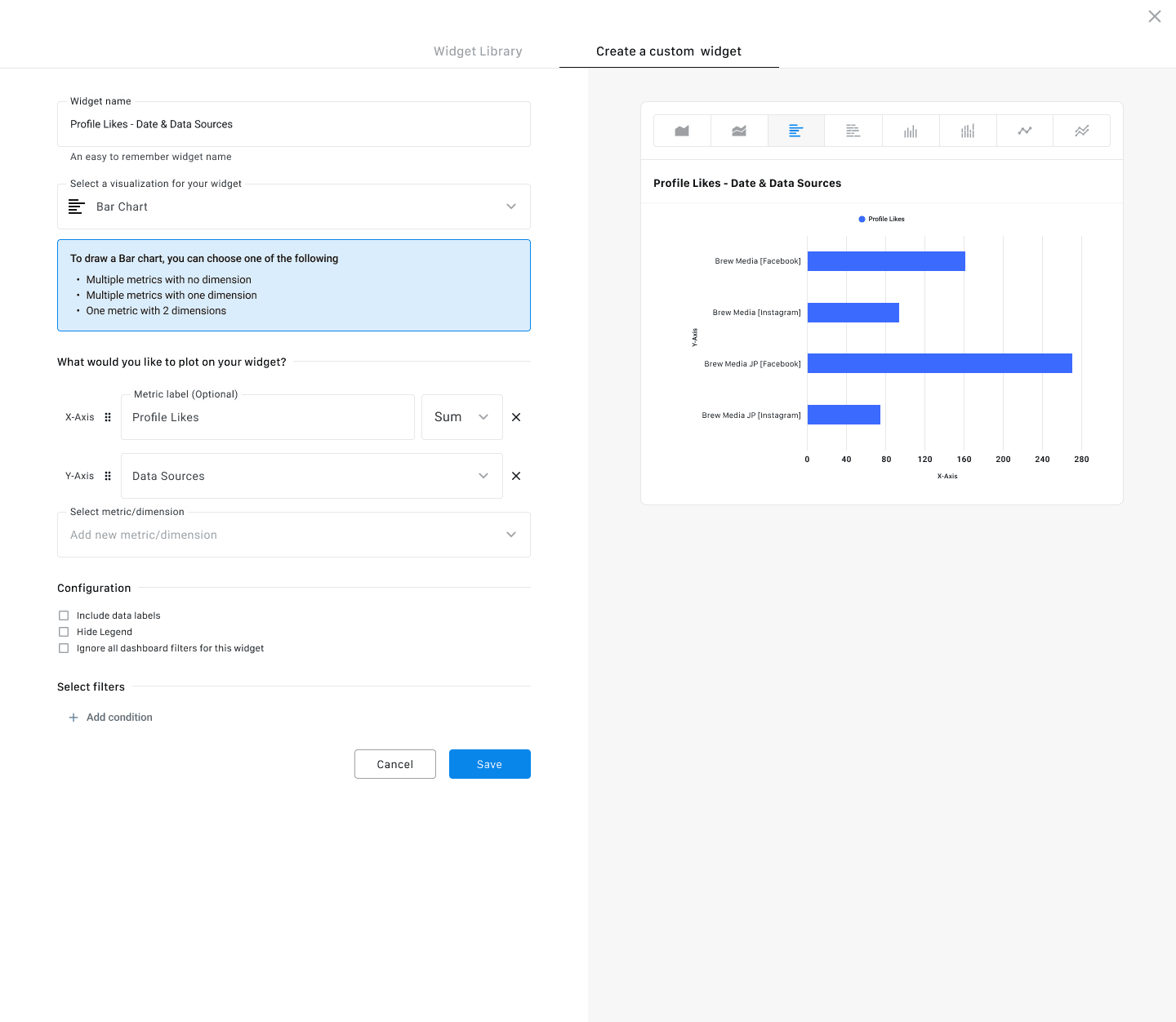Select the stacked area chart icon
The image size is (1176, 1022).
(x=739, y=131)
